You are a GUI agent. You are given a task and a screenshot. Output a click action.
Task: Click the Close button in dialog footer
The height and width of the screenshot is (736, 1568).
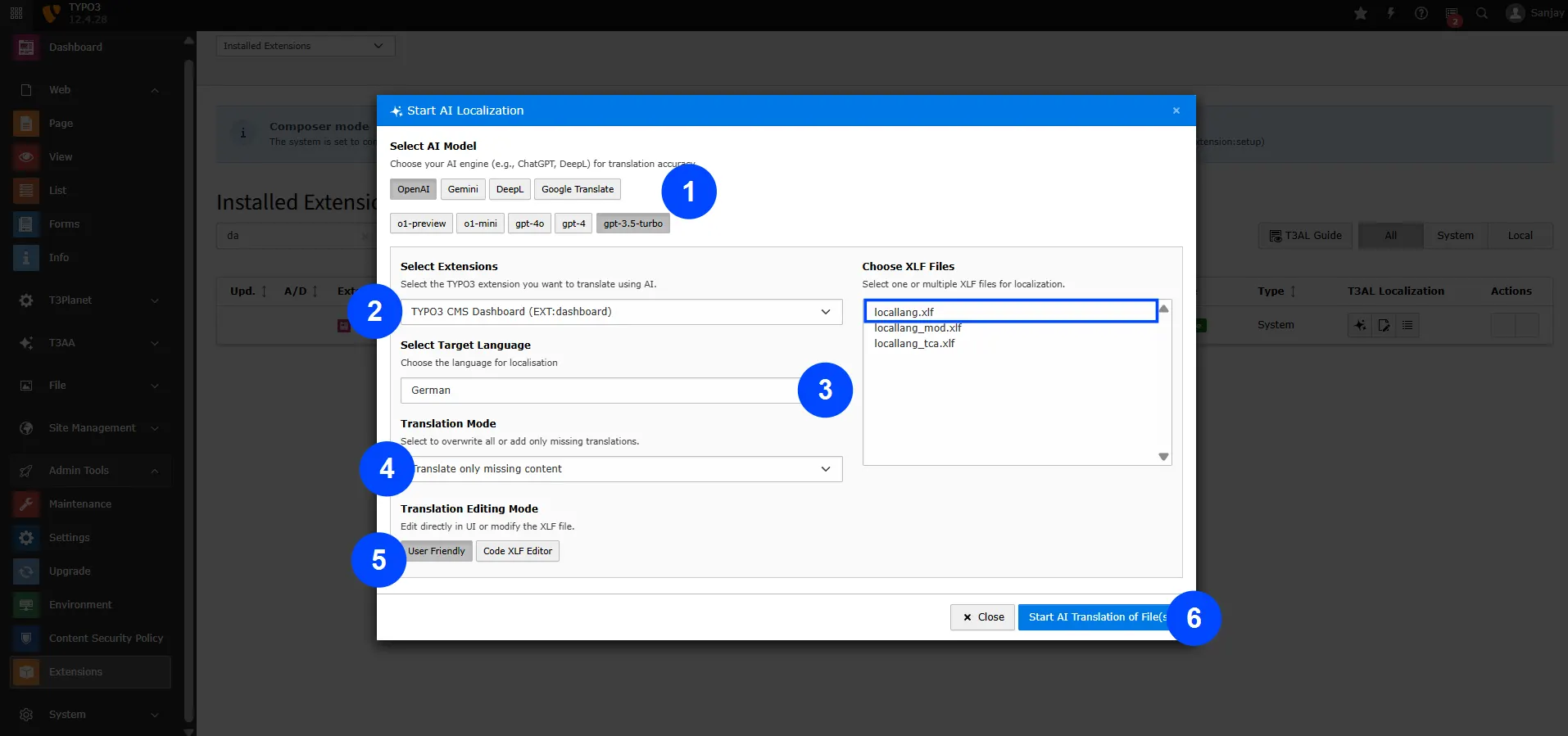point(983,617)
